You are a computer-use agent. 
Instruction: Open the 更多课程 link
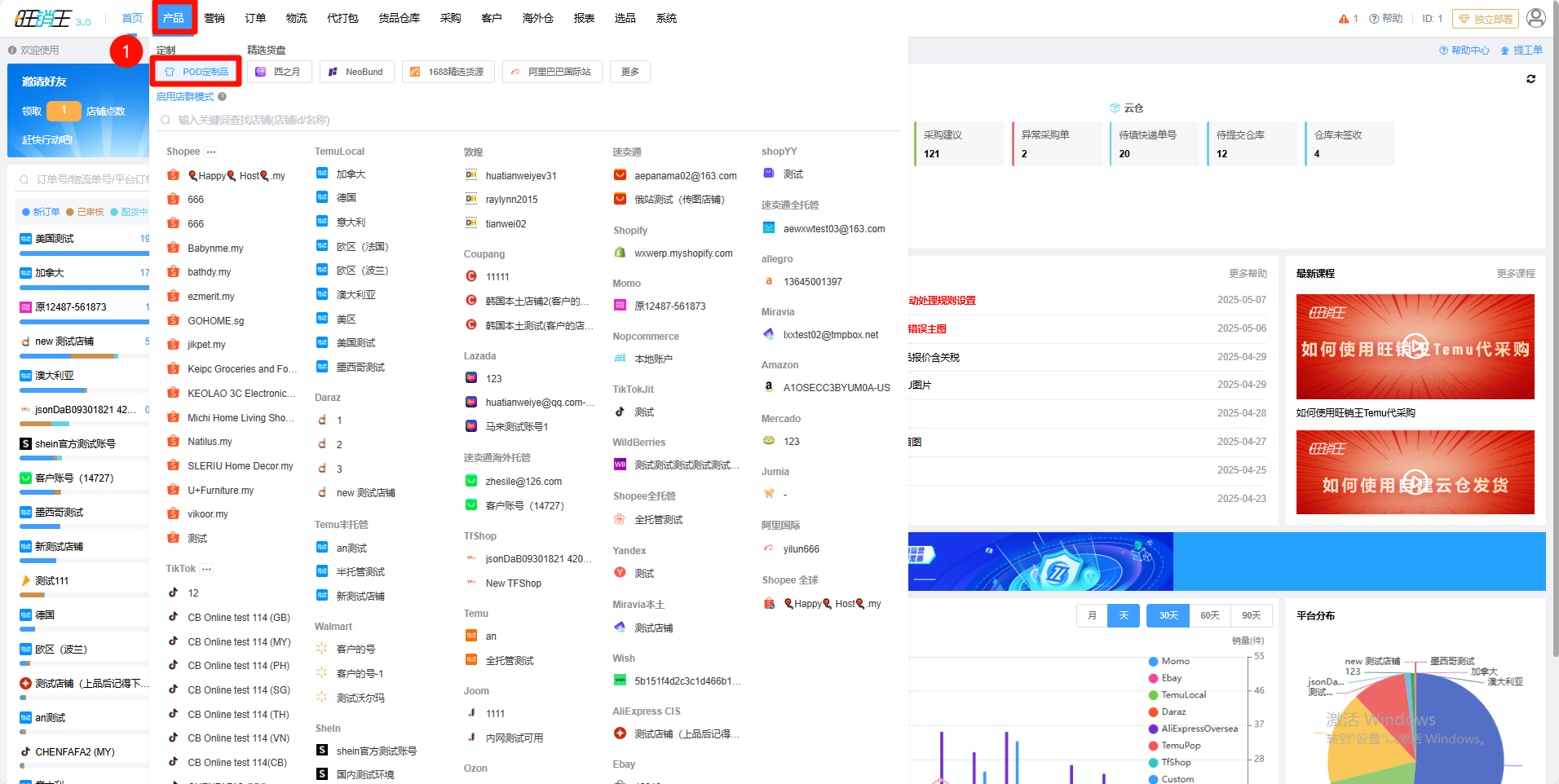coord(1516,274)
